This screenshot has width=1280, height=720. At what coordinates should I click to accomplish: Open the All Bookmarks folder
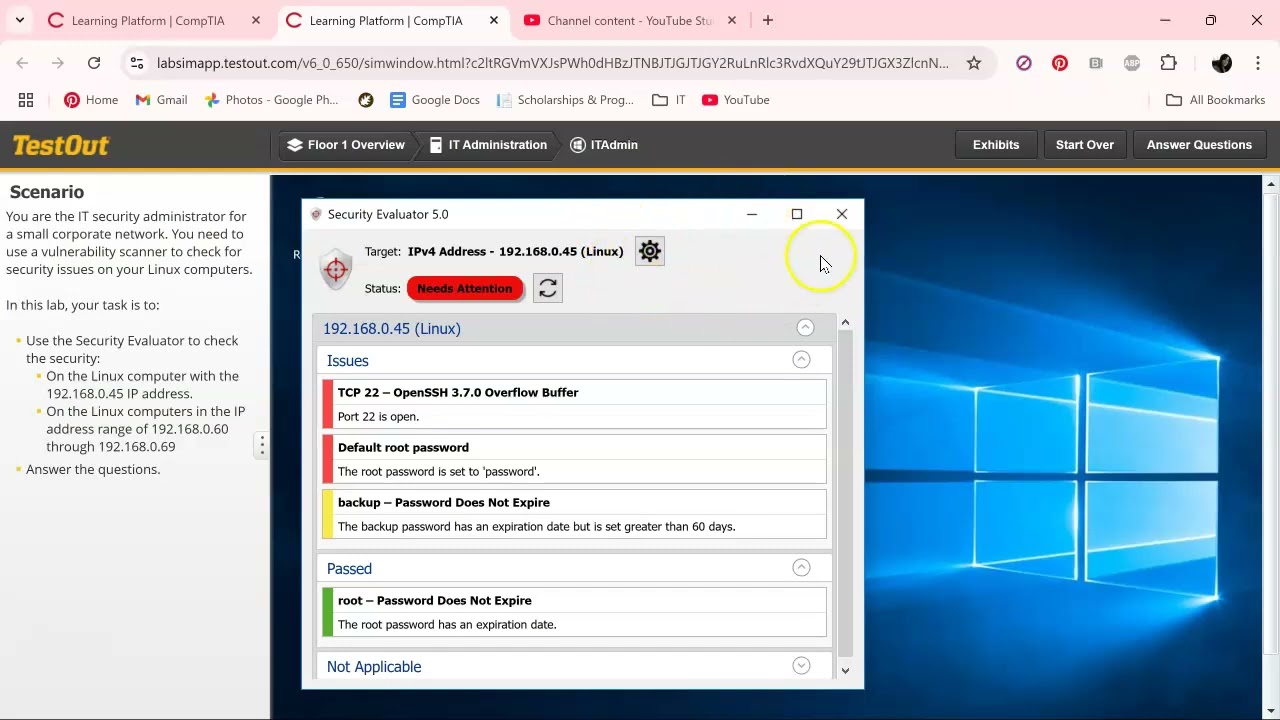(1216, 100)
